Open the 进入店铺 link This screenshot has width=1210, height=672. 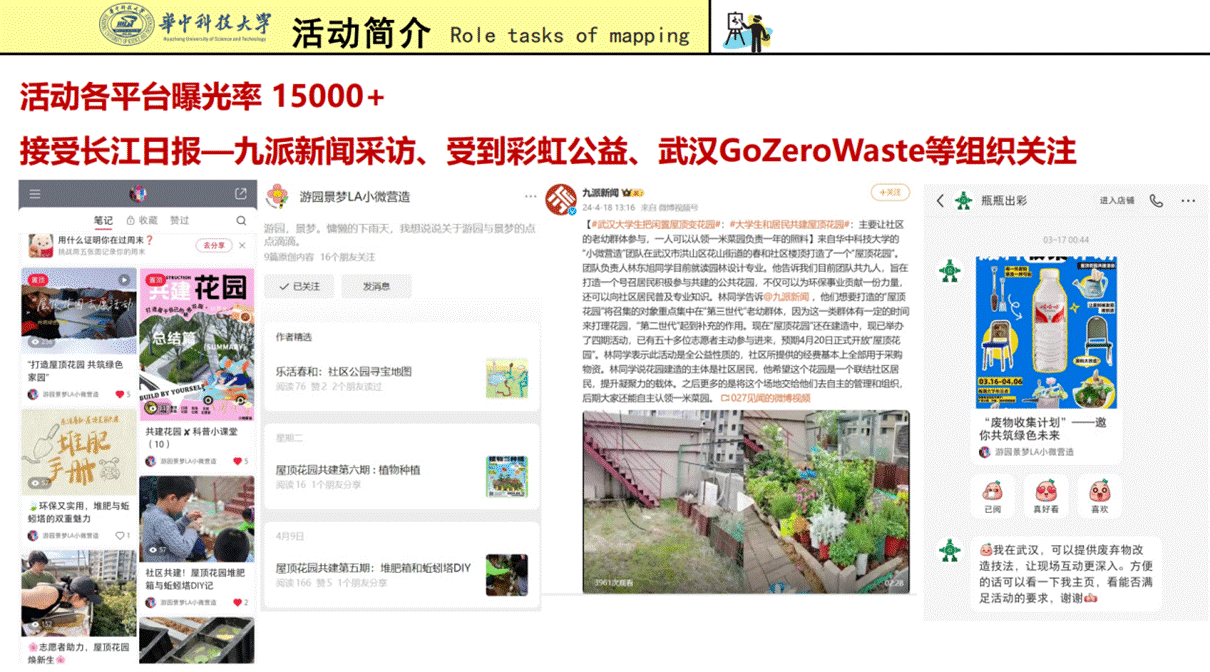pyautogui.click(x=1116, y=201)
